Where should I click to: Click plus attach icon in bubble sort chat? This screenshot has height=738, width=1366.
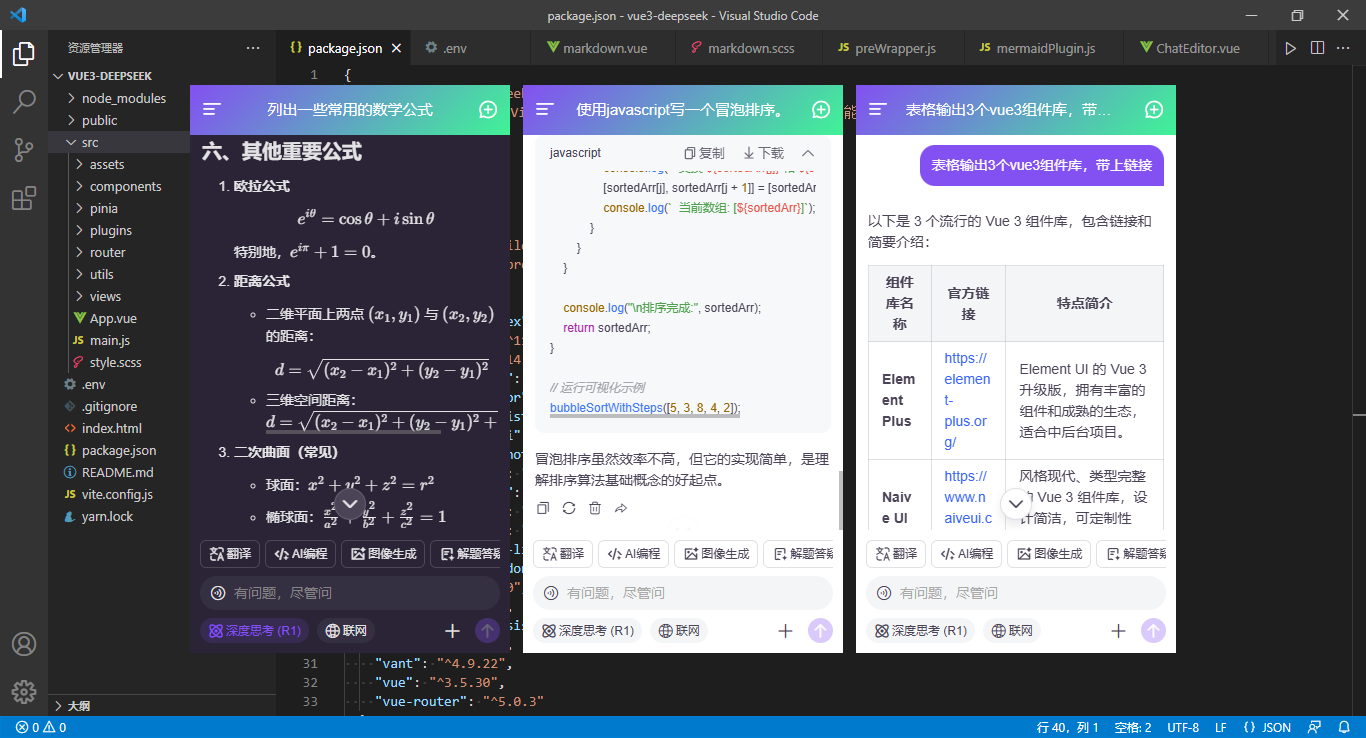tap(785, 631)
